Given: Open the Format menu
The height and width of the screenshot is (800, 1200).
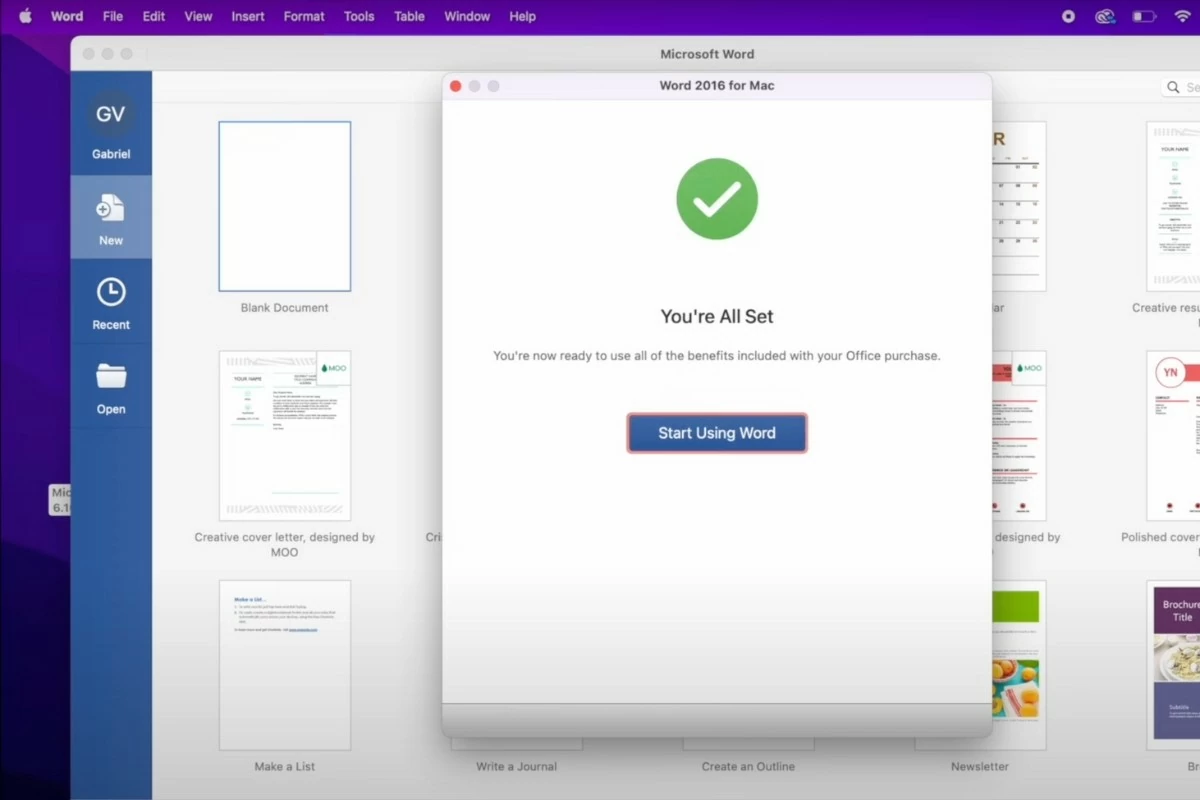Looking at the screenshot, I should (x=304, y=16).
